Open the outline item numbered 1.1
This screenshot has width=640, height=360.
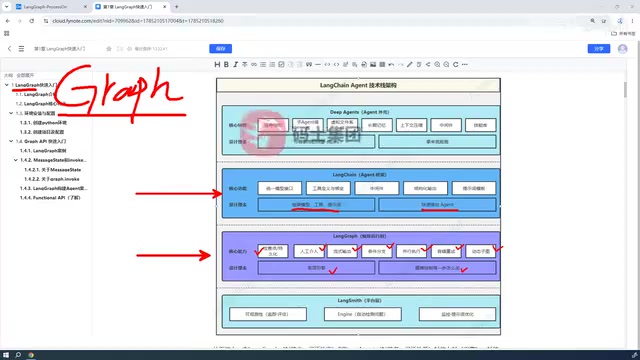point(35,94)
